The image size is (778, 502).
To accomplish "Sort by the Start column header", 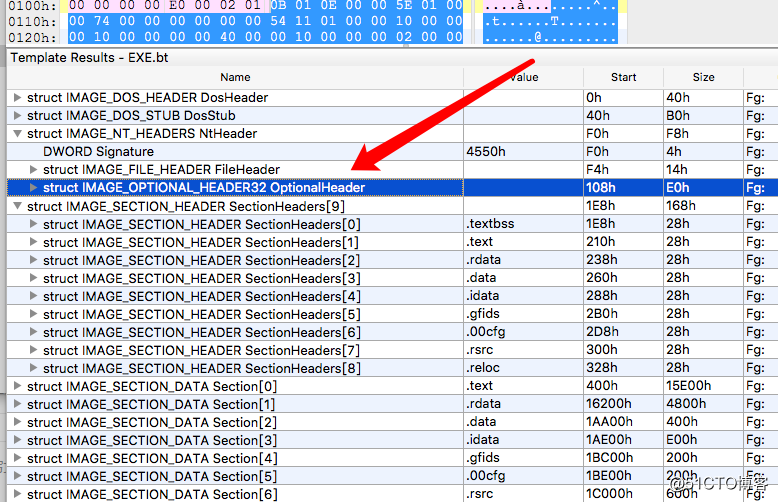I will [623, 77].
